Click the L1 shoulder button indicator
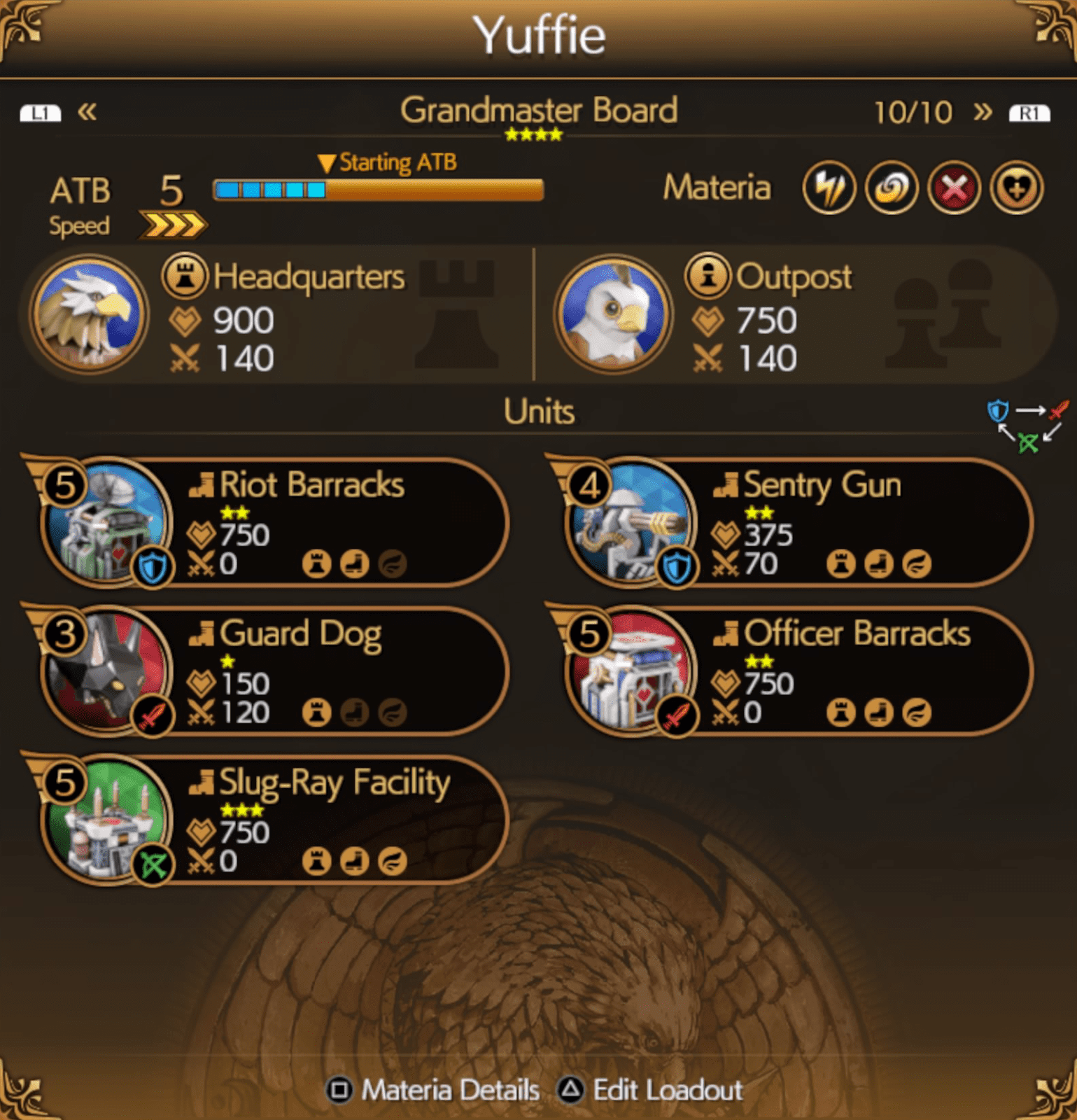The width and height of the screenshot is (1077, 1120). (41, 113)
